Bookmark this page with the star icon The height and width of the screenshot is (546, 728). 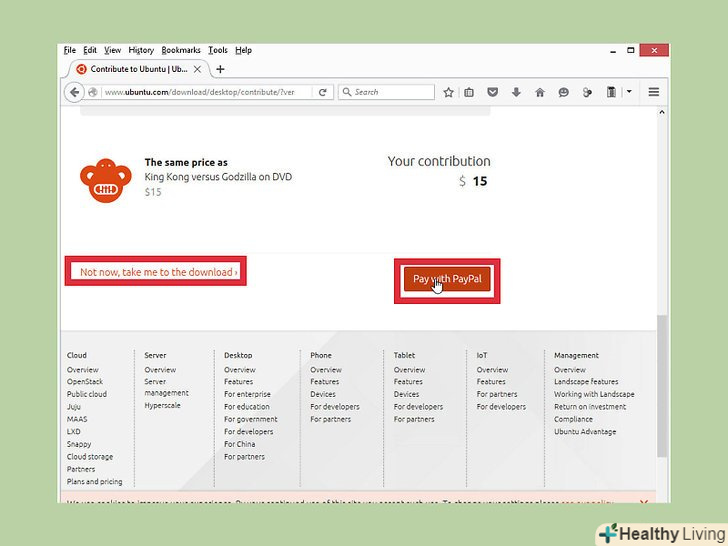pos(448,92)
